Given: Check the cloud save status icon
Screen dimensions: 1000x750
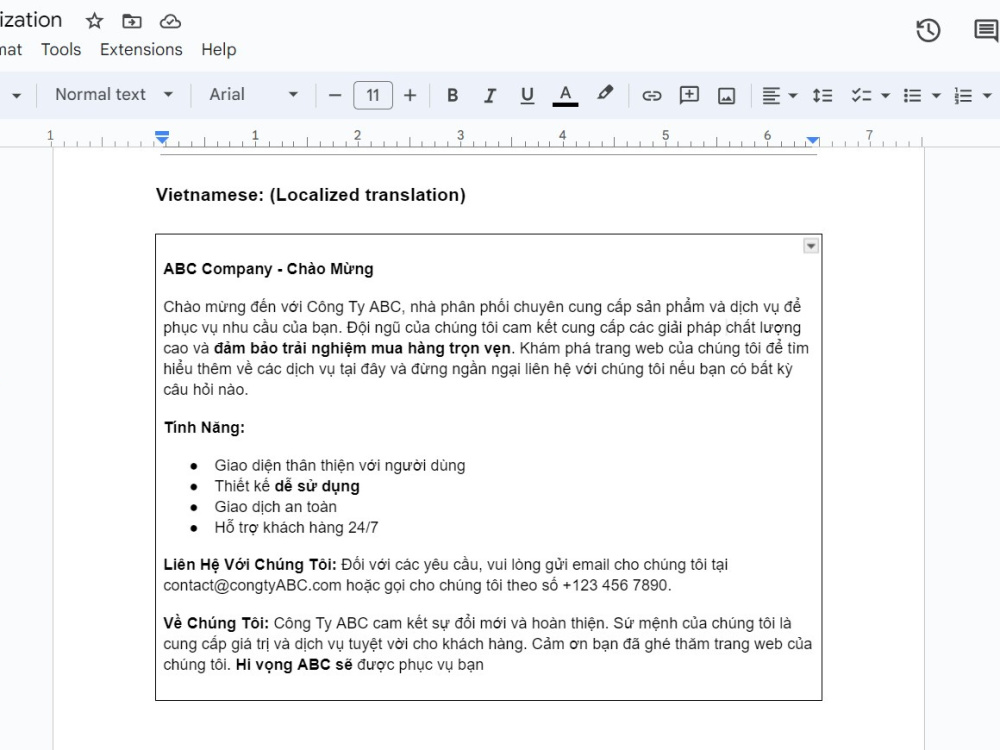Looking at the screenshot, I should pos(170,22).
